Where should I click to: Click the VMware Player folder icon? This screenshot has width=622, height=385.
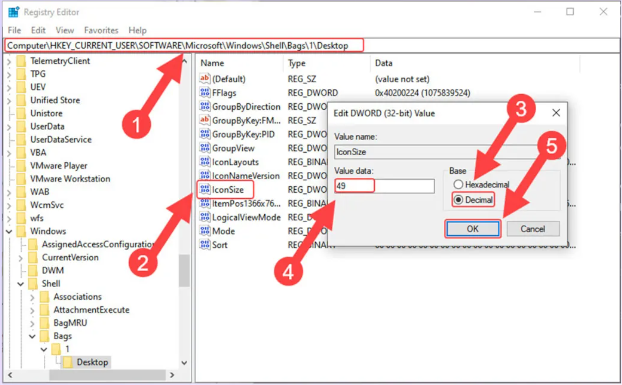(21, 166)
